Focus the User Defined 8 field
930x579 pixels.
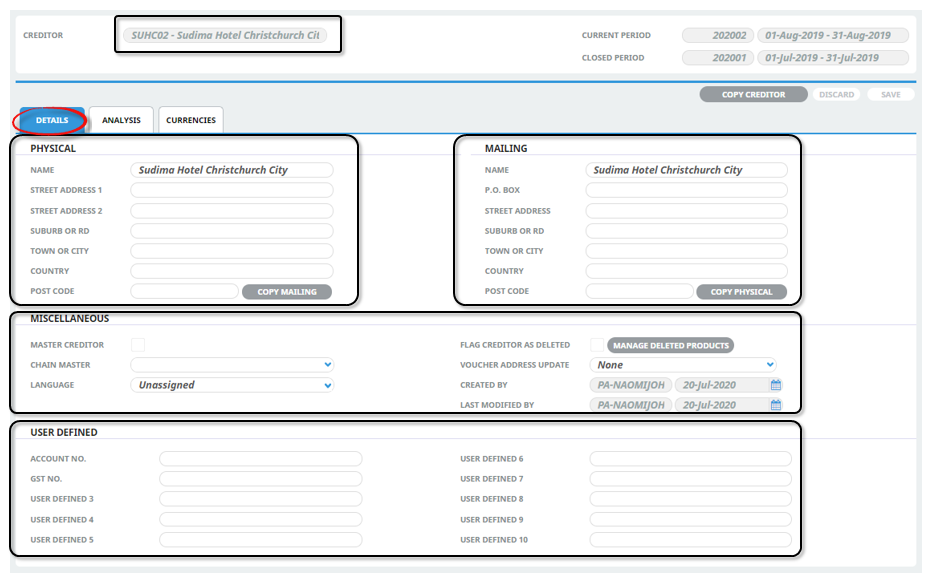[690, 500]
